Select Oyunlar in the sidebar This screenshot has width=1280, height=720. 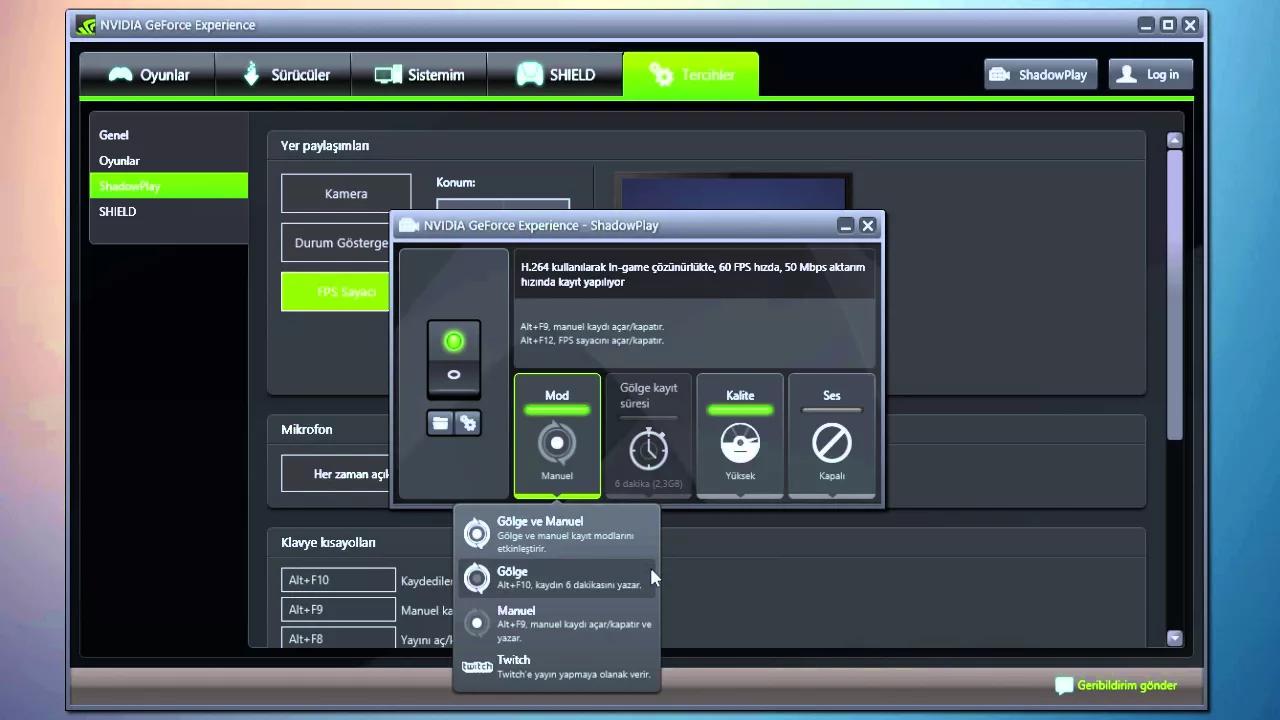(x=168, y=160)
